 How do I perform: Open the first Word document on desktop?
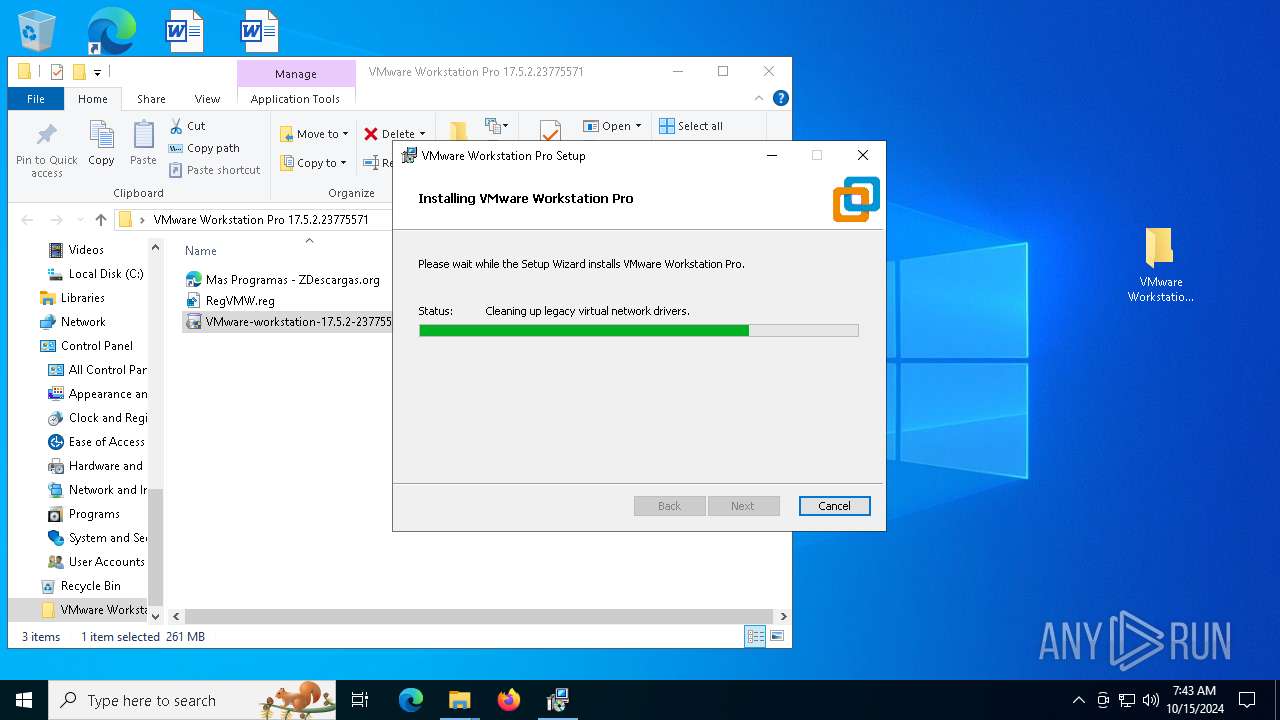[x=185, y=30]
